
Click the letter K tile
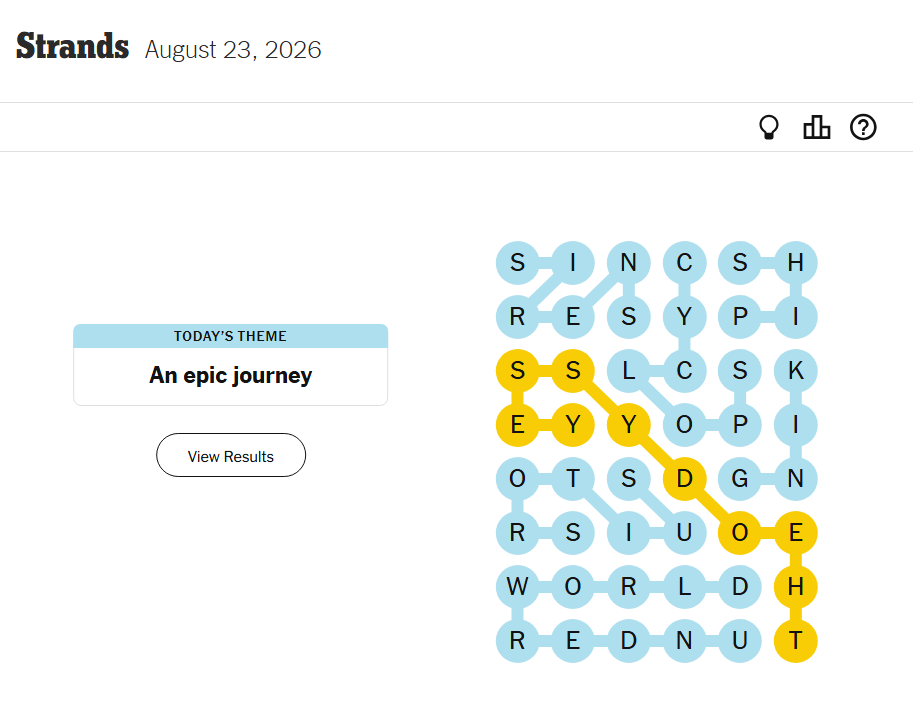coord(795,370)
